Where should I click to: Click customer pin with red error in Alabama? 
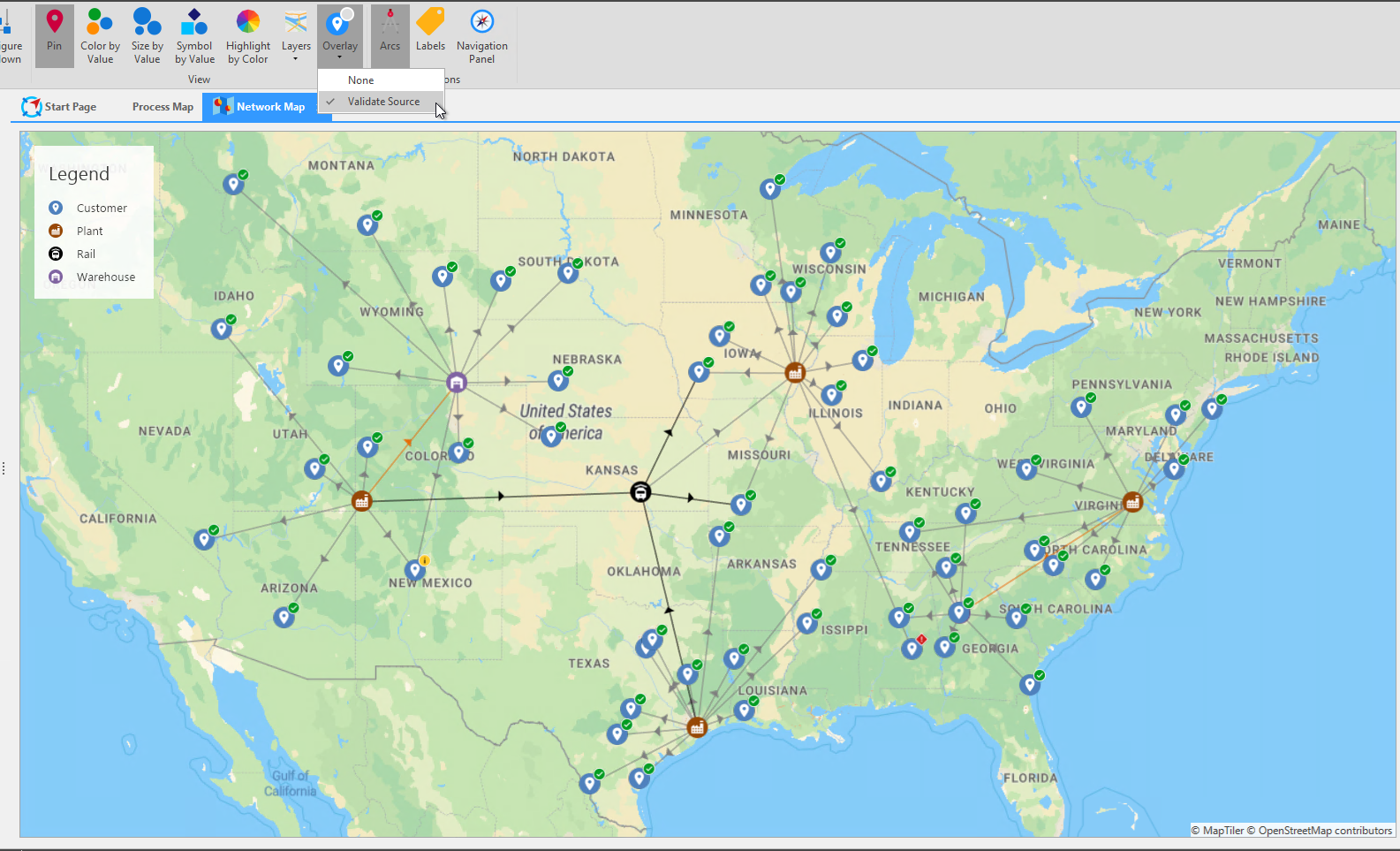tap(912, 648)
